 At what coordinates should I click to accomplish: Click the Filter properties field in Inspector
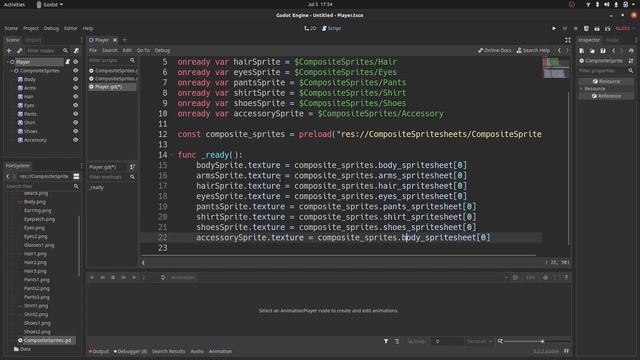pyautogui.click(x=606, y=71)
